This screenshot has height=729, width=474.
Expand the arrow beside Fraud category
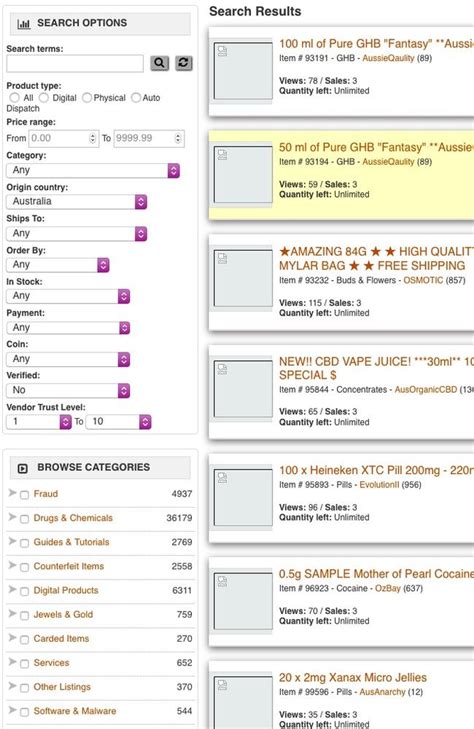click(13, 493)
